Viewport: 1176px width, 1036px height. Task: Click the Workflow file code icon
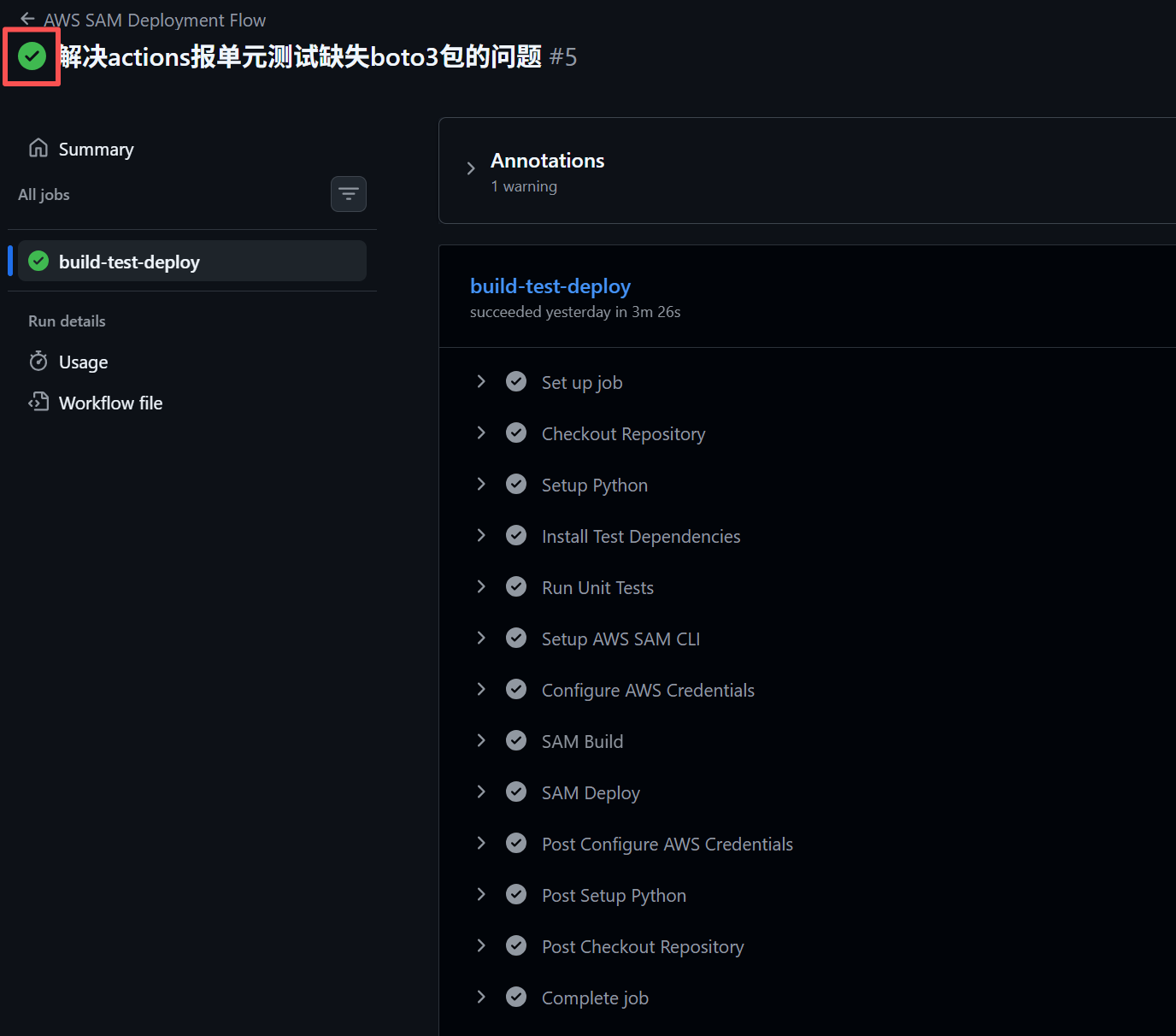[x=38, y=402]
